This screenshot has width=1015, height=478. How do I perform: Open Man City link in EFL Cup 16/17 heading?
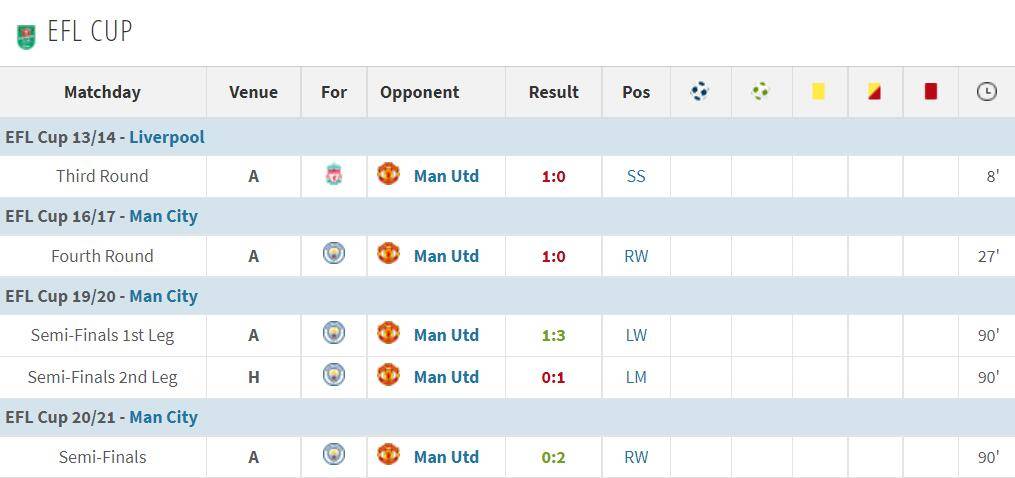pyautogui.click(x=163, y=216)
